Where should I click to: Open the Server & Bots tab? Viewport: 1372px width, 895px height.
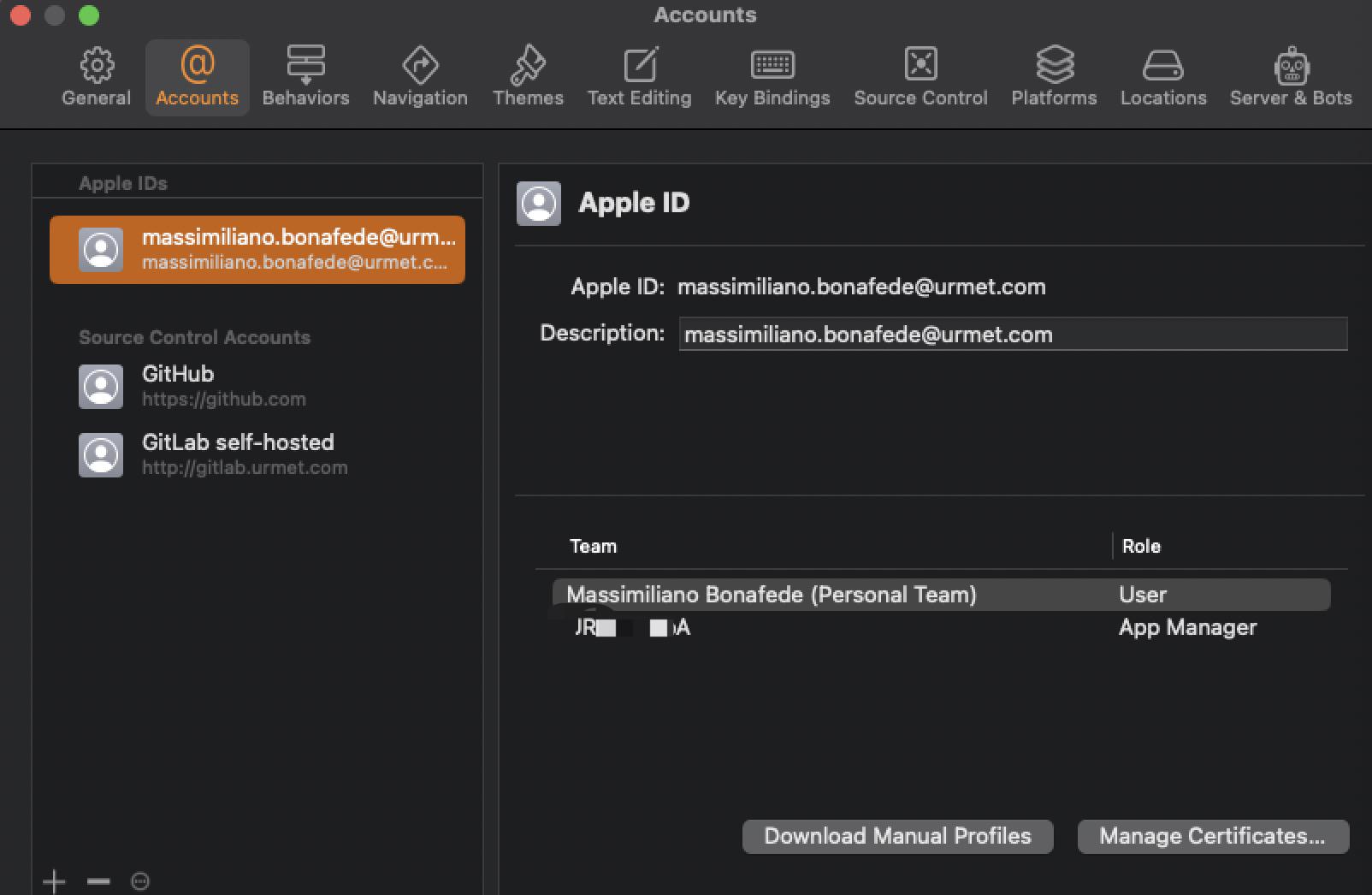point(1291,77)
